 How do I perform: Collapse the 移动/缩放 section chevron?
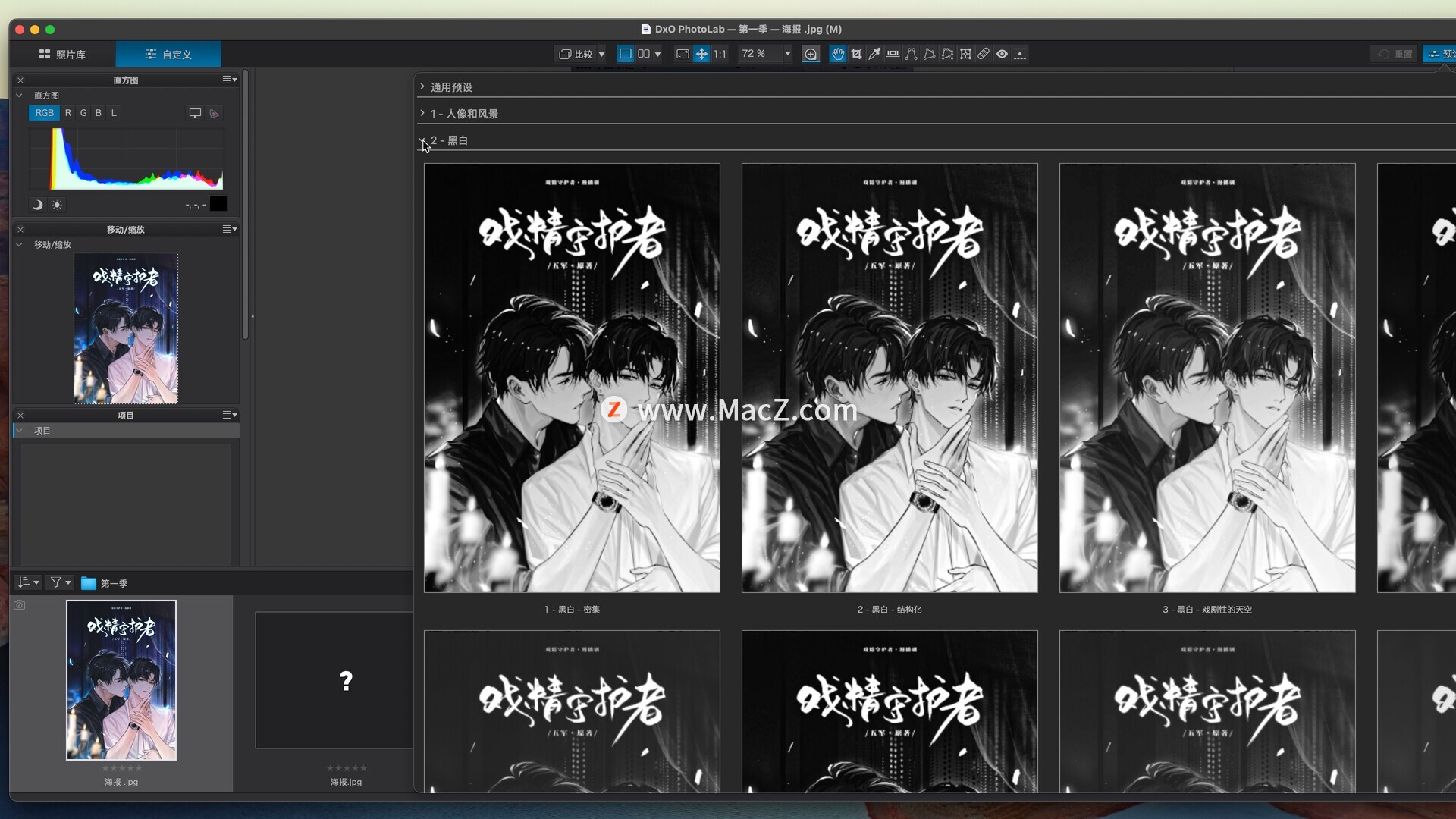[19, 245]
